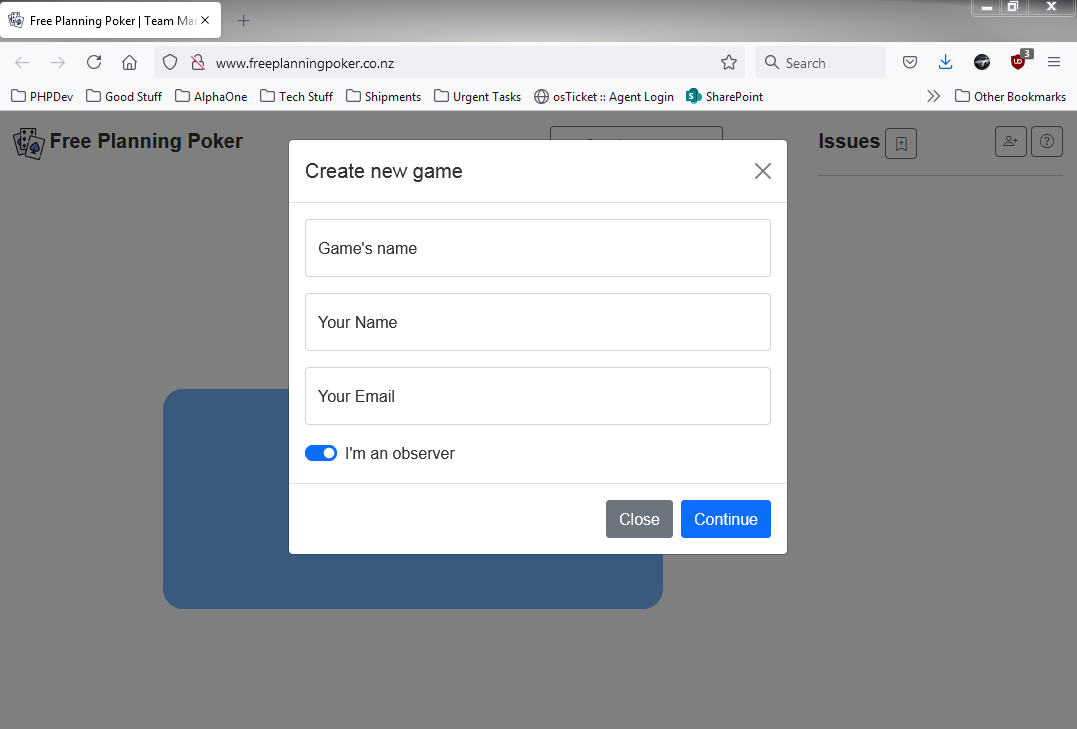
Task: Select the Free Planning Poker browser tab
Action: point(110,21)
